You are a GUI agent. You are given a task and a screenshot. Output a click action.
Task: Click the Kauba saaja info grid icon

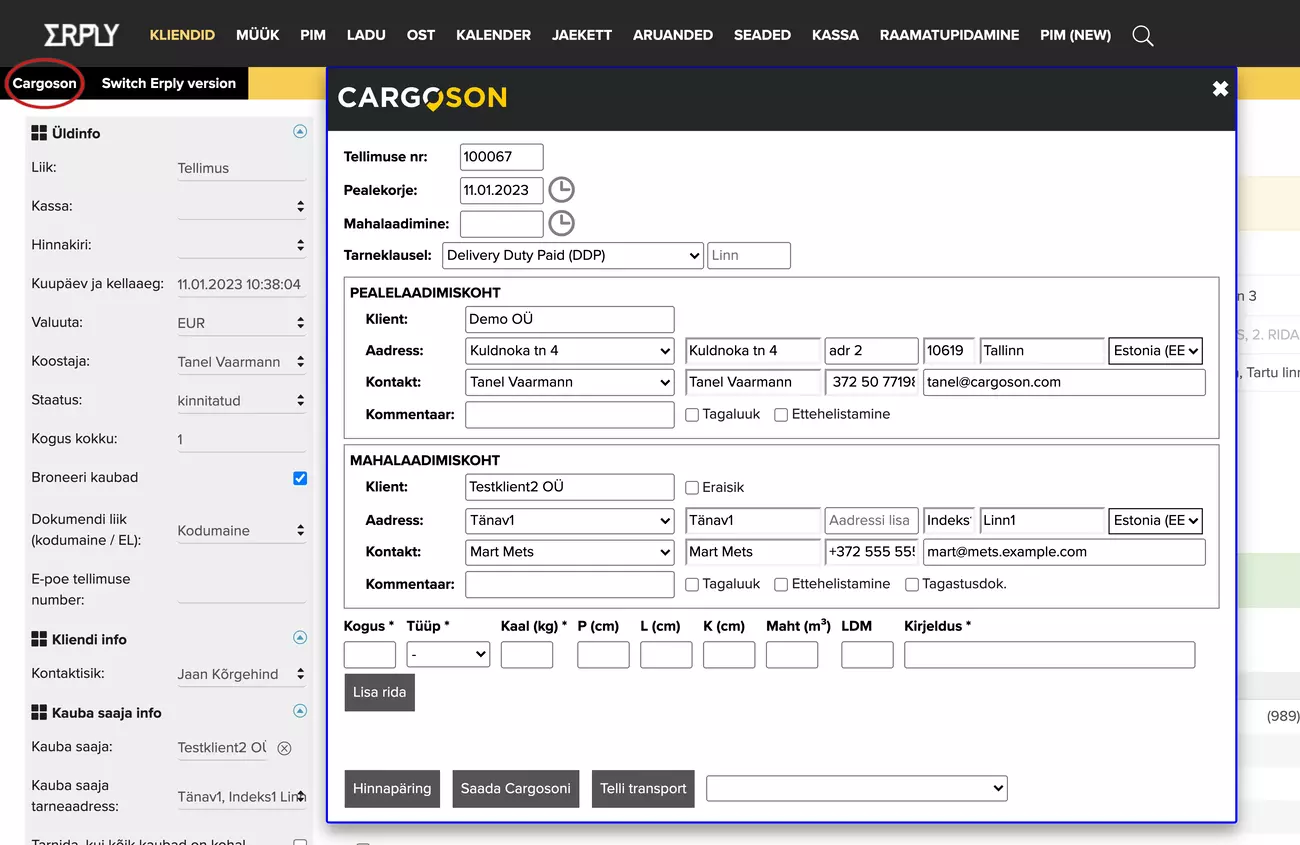click(39, 713)
